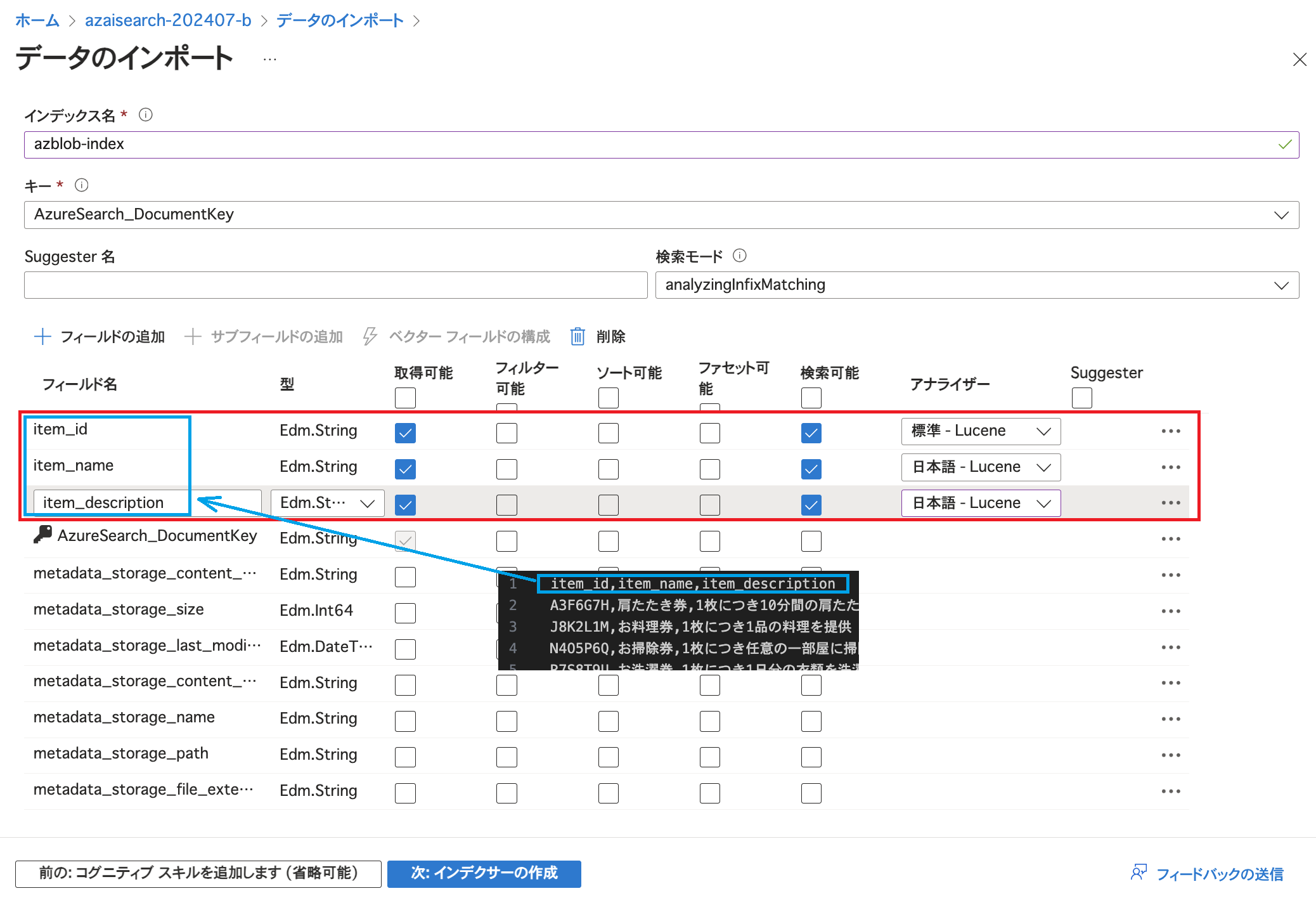The image size is (1316, 898).
Task: Open more options for metadata_storage_name row
Action: 1171,719
